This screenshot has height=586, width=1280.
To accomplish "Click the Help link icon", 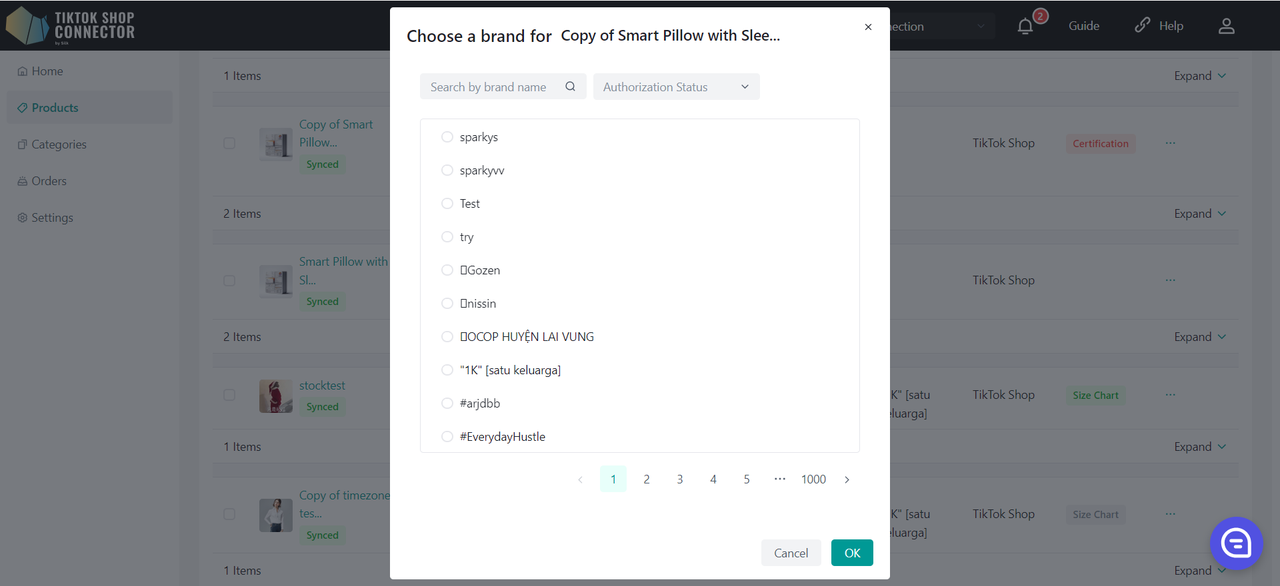I will click(1142, 26).
